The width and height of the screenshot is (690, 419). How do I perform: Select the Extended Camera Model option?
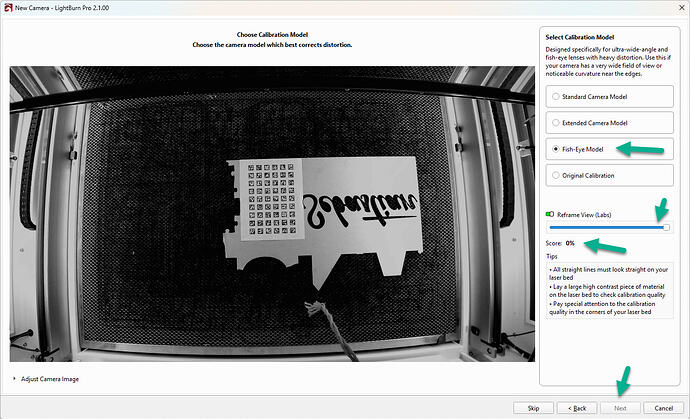609,123
